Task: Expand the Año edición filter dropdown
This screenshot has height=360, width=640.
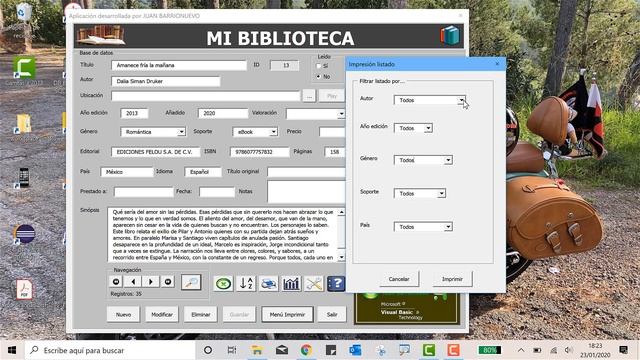Action: [x=428, y=128]
